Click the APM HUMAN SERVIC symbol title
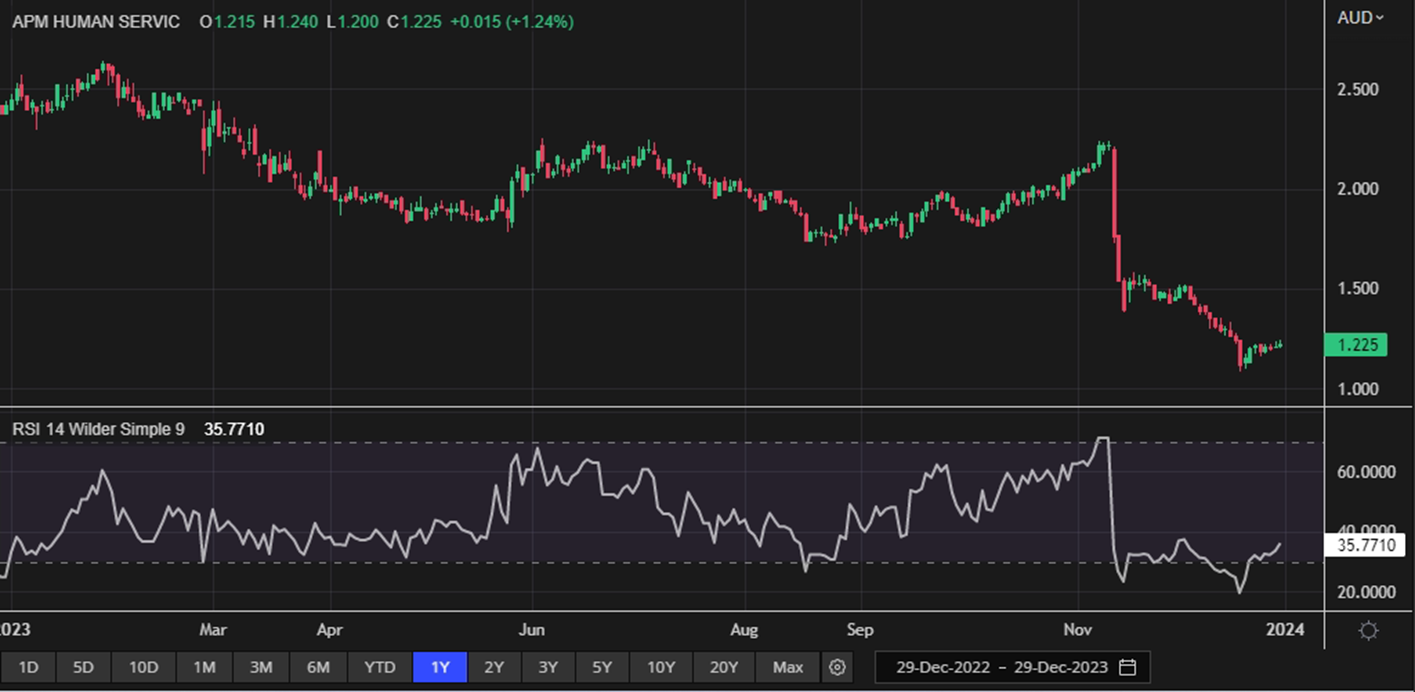 [96, 21]
